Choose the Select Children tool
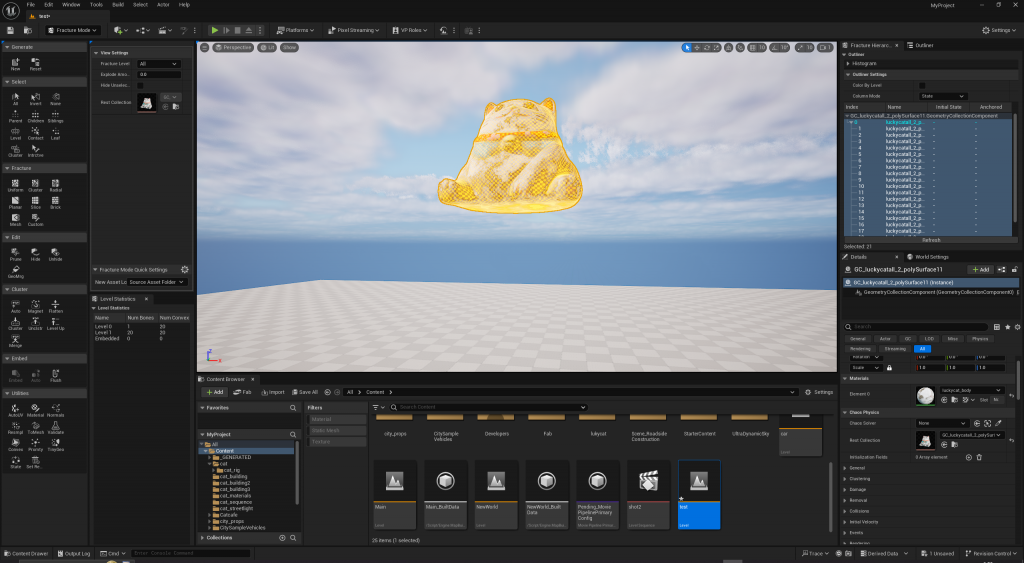The image size is (1024, 563). pyautogui.click(x=35, y=116)
